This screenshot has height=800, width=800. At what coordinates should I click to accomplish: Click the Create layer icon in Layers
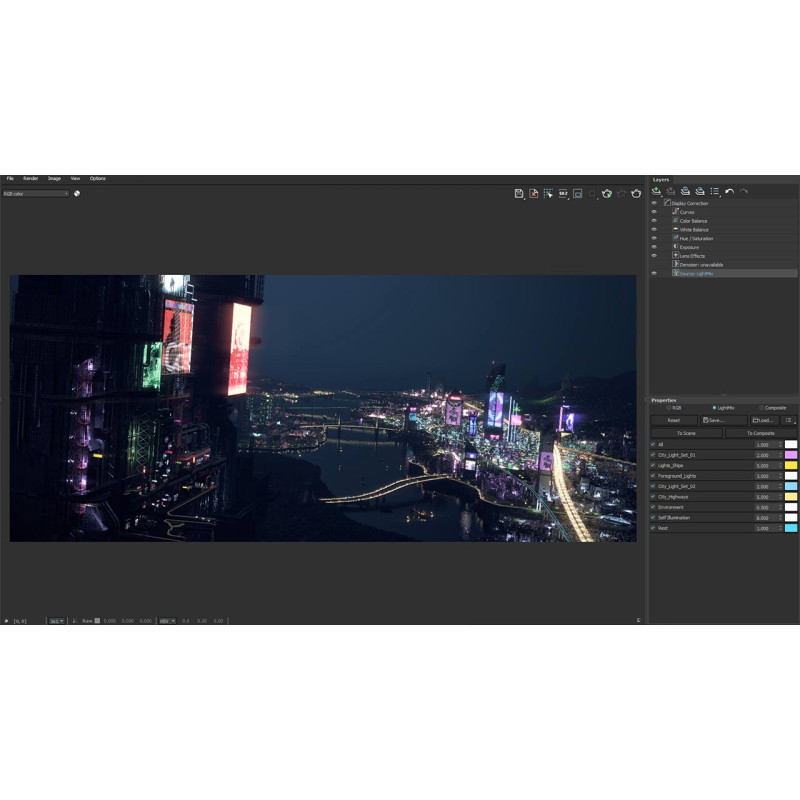[656, 191]
